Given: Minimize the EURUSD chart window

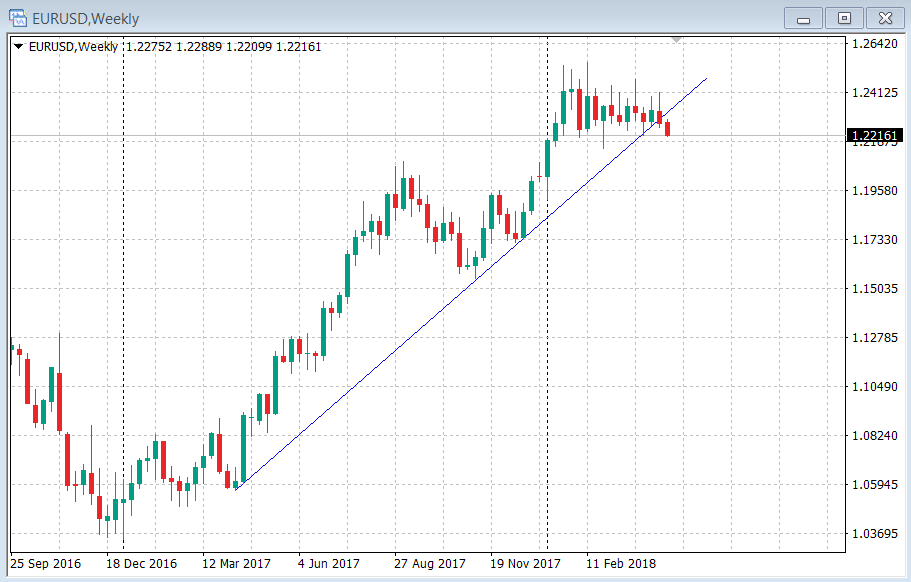Looking at the screenshot, I should coord(803,18).
